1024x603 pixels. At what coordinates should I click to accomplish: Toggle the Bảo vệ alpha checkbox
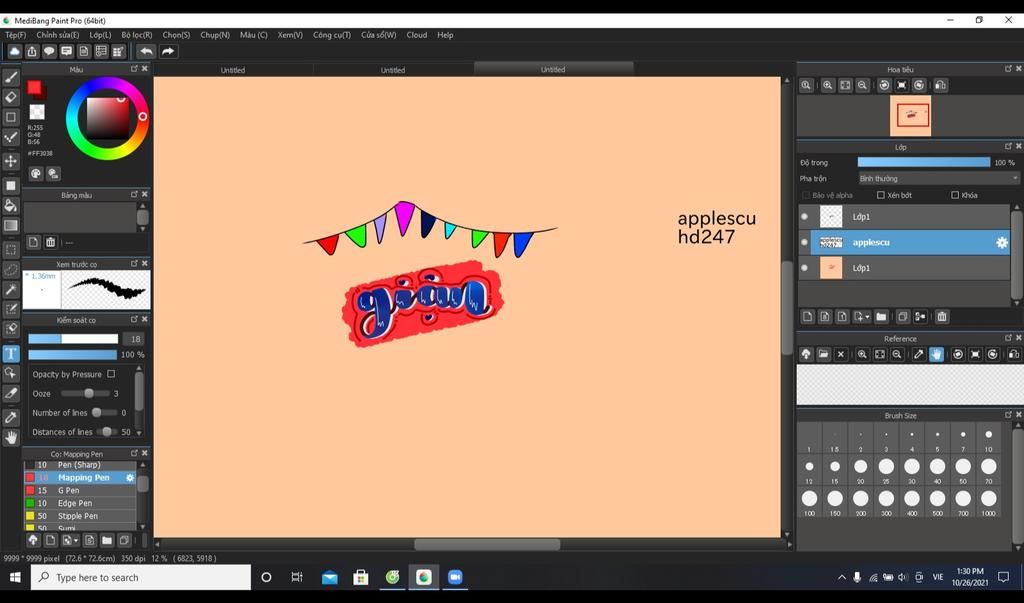click(x=805, y=195)
